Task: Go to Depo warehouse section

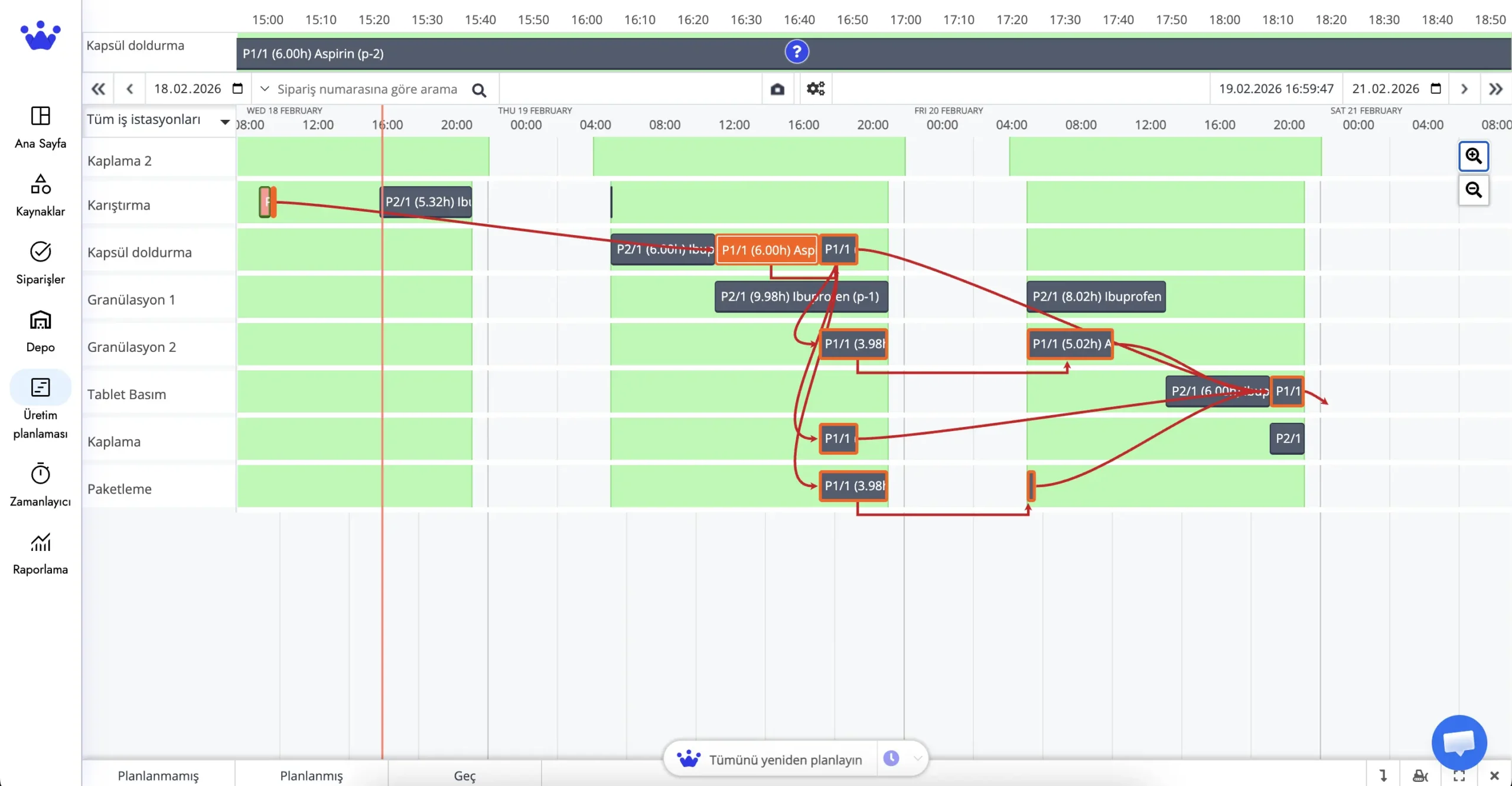Action: (x=40, y=331)
